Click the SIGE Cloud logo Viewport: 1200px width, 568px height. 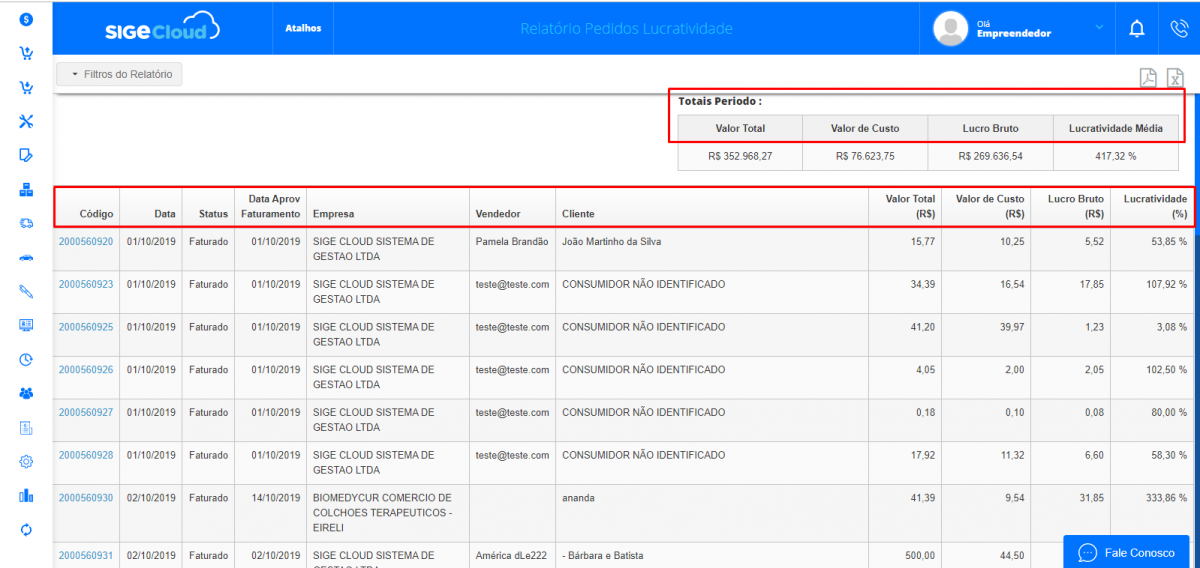pyautogui.click(x=162, y=27)
